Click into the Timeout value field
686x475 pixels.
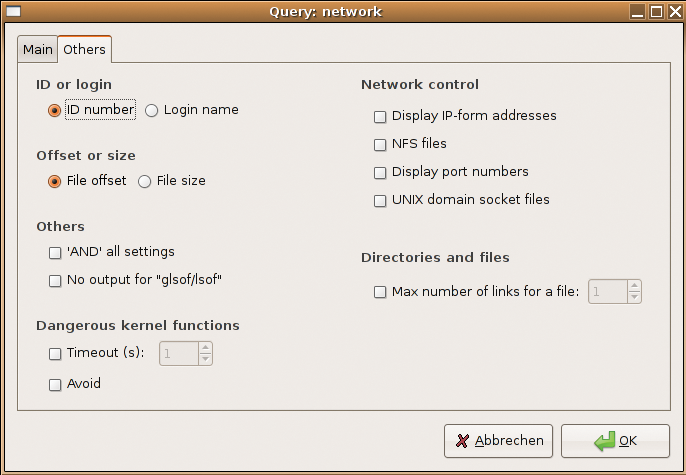[179, 353]
